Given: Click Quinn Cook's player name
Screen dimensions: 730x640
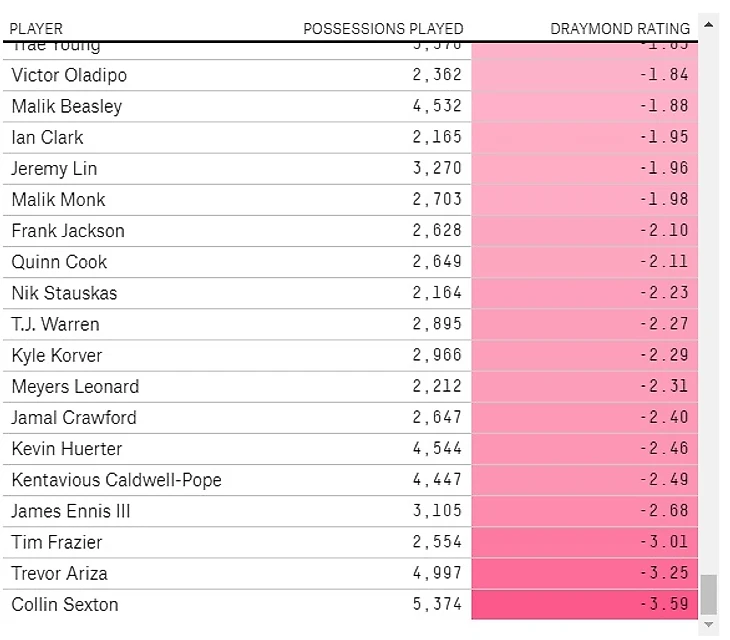Looking at the screenshot, I should click(x=59, y=262).
